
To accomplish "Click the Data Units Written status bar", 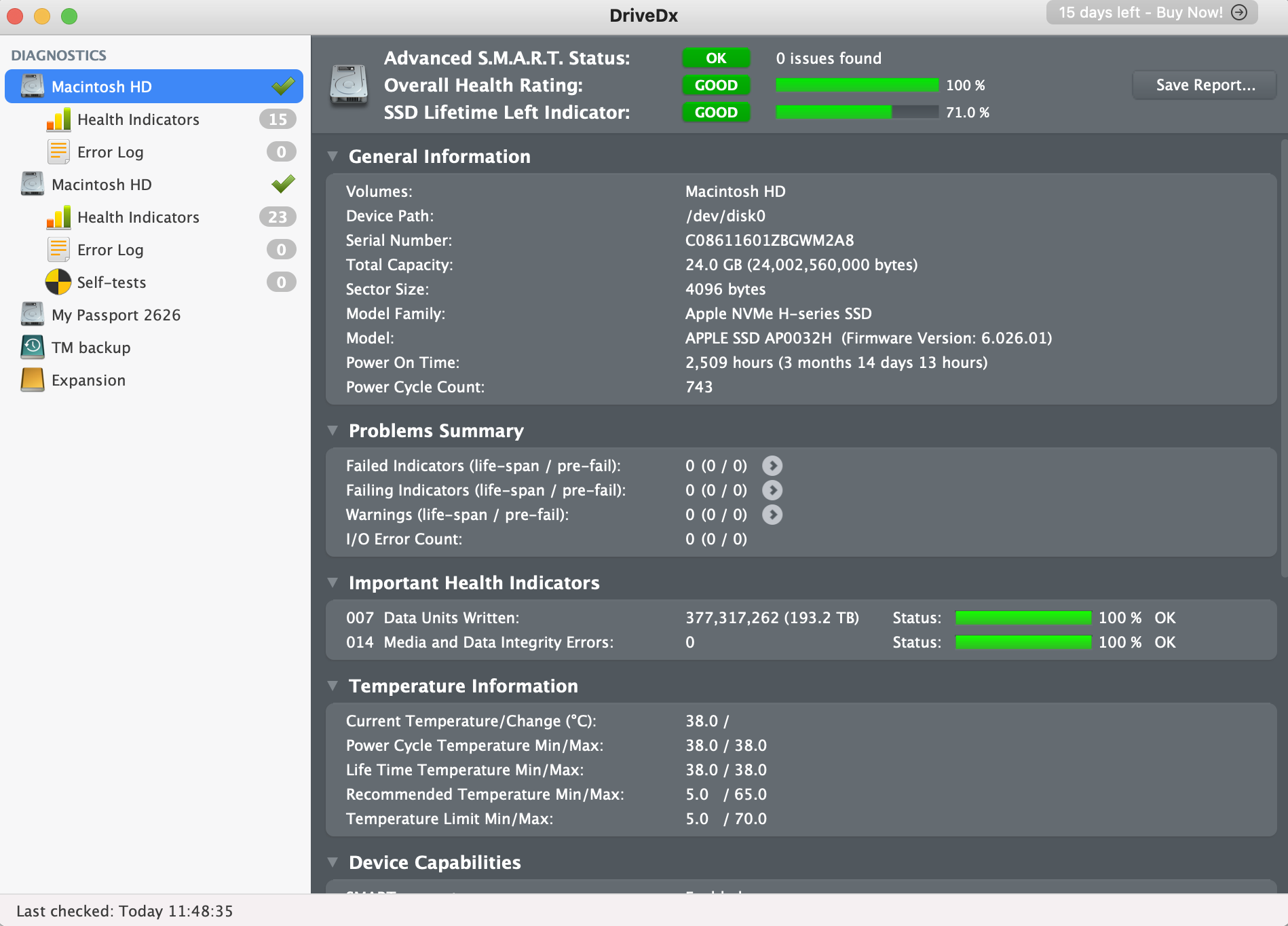I will [x=1023, y=618].
